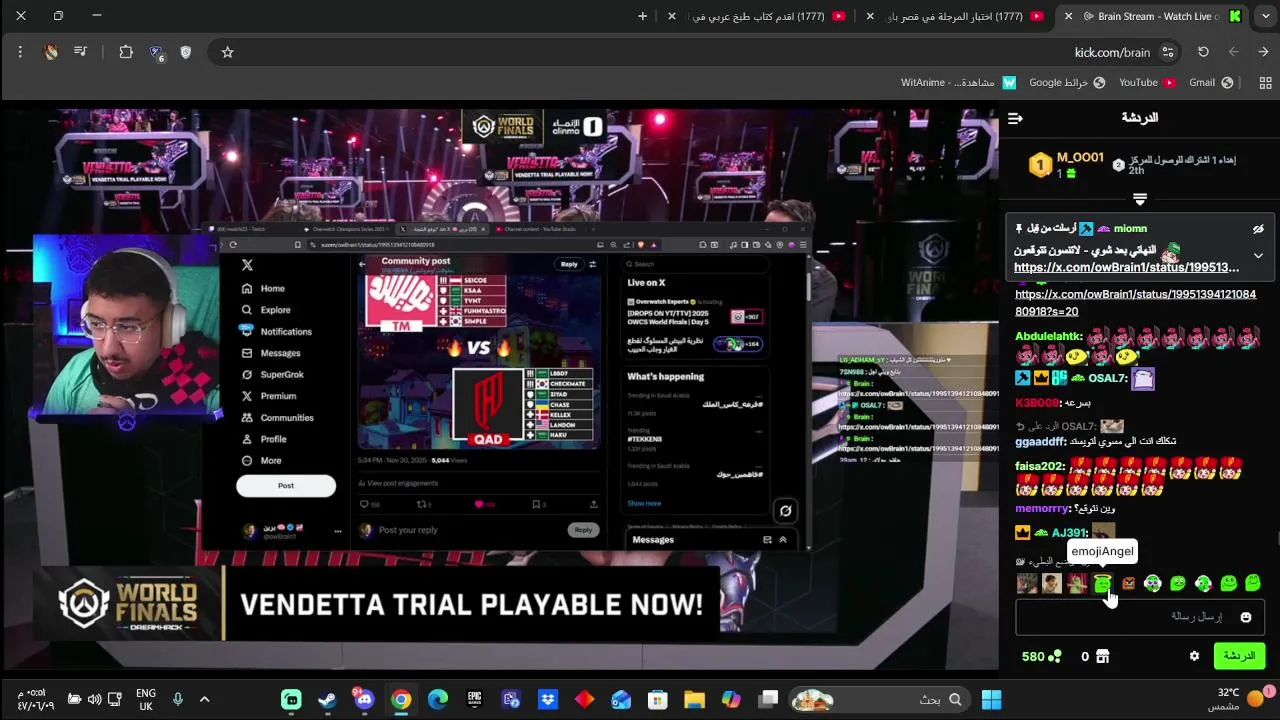This screenshot has width=1280, height=720.
Task: Open volume control in system tray
Action: (x=94, y=699)
